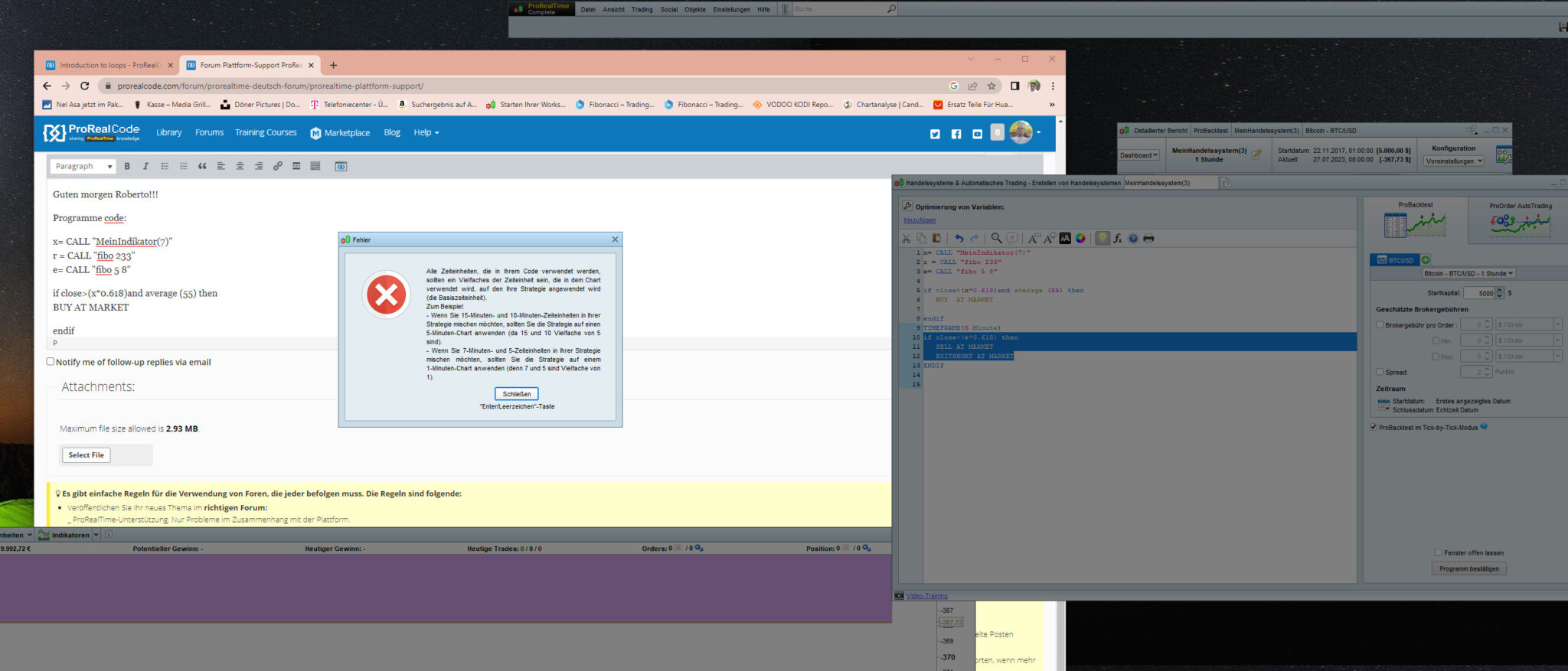Check the Fenster offen lassen option
Image resolution: width=1568 pixels, height=671 pixels.
click(x=1439, y=552)
